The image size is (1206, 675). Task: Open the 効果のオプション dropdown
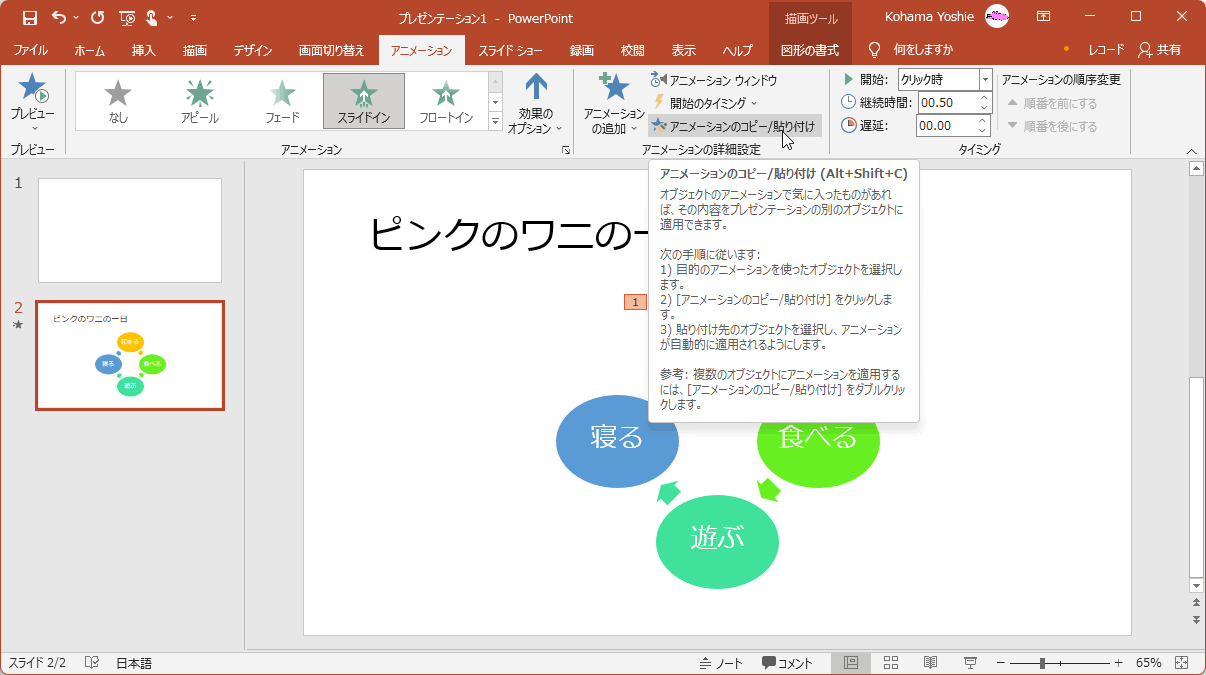pyautogui.click(x=534, y=110)
